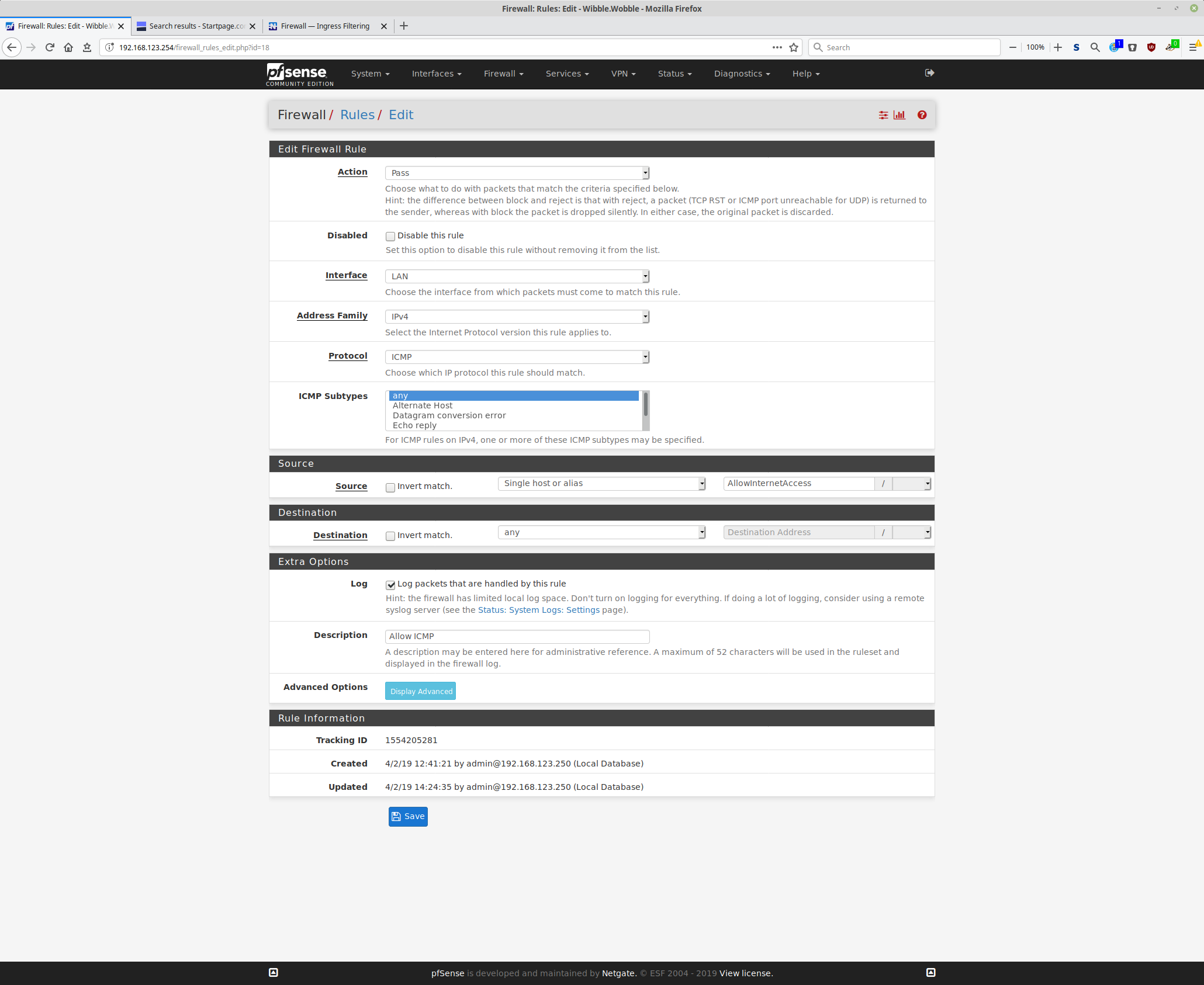Click the Display Advanced button
Viewport: 1204px width, 985px height.
tap(420, 691)
